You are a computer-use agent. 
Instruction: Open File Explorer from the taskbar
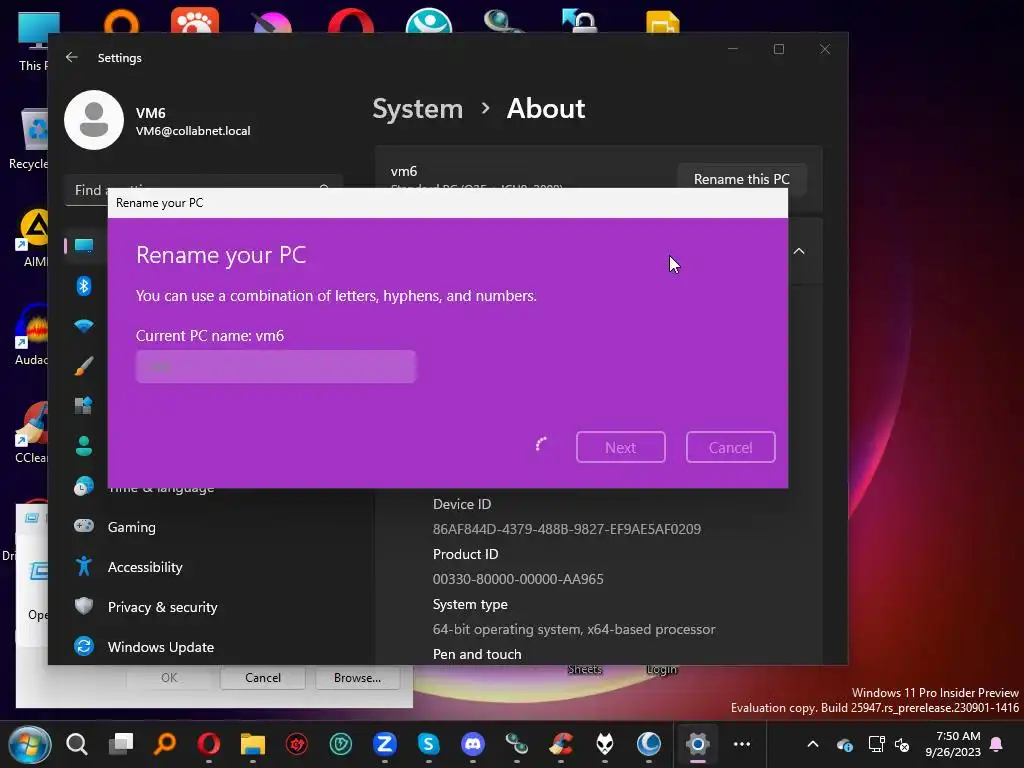pyautogui.click(x=253, y=744)
